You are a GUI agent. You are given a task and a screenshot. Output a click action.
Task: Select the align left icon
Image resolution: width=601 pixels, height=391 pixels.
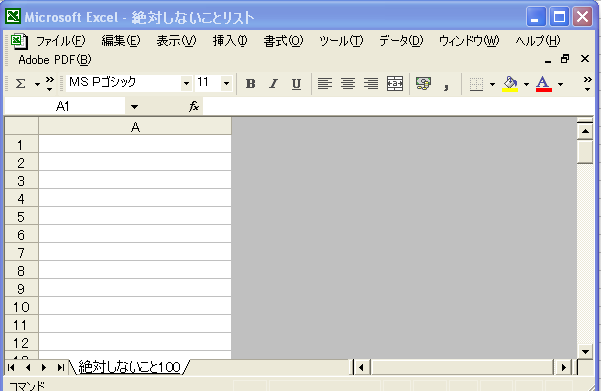coord(325,84)
